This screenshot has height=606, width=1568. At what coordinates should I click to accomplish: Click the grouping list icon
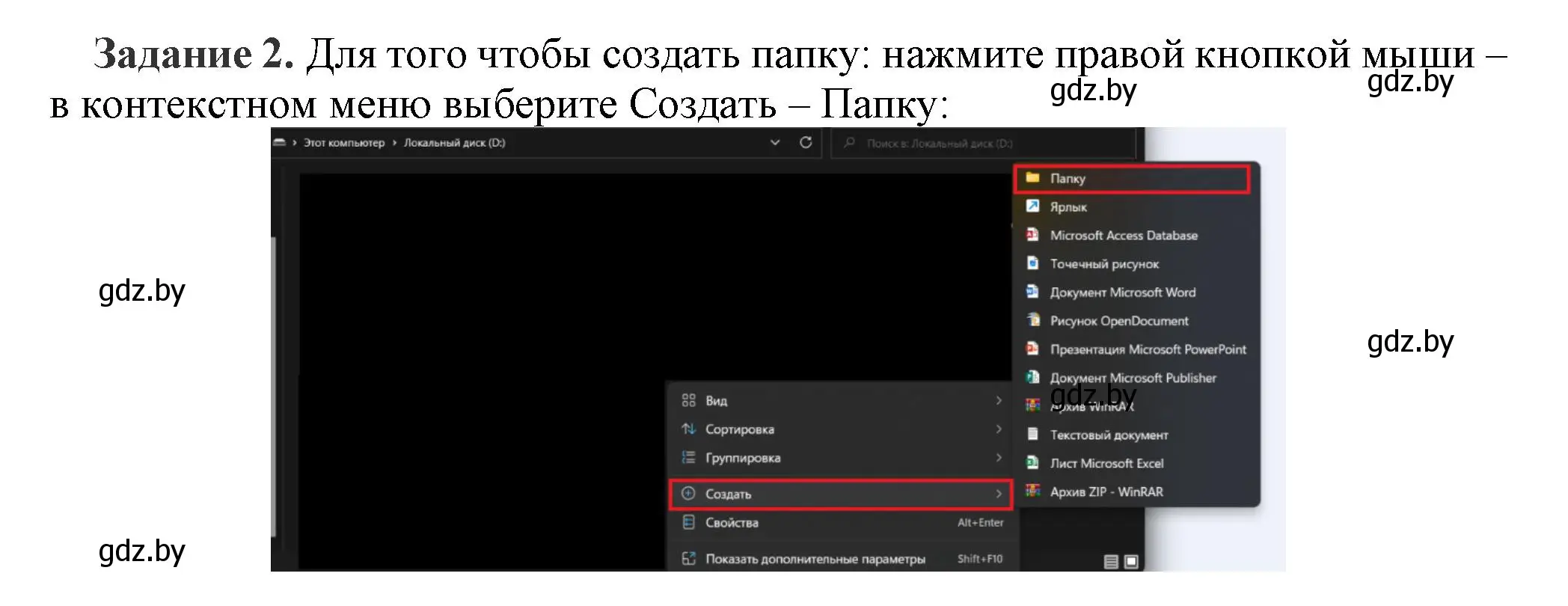pos(689,458)
